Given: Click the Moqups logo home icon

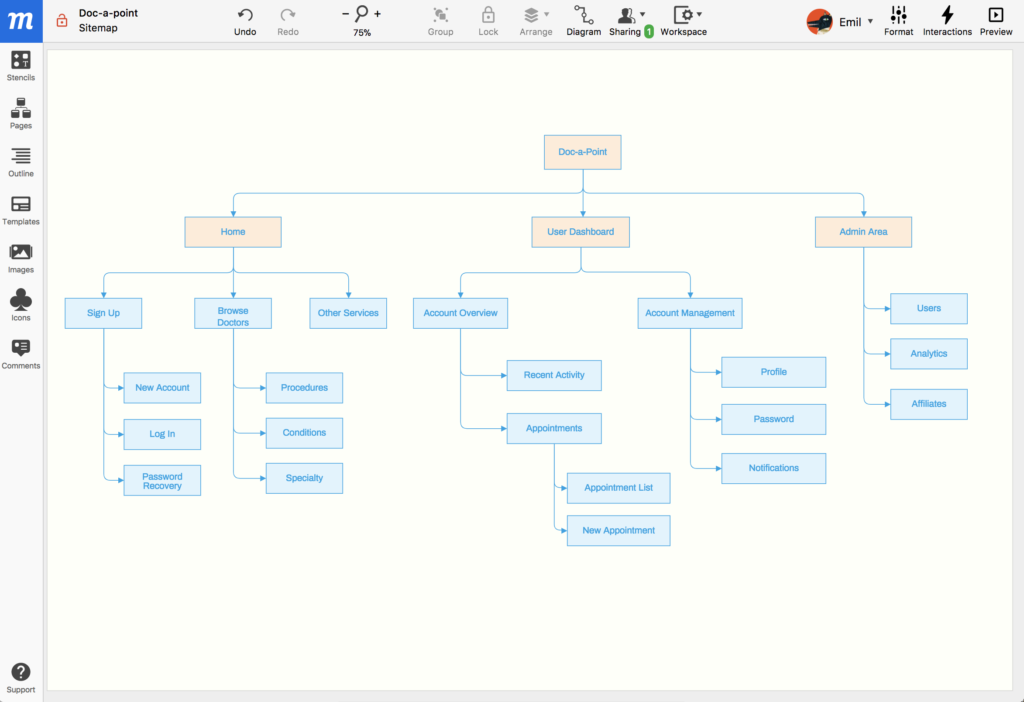Looking at the screenshot, I should pyautogui.click(x=21, y=21).
